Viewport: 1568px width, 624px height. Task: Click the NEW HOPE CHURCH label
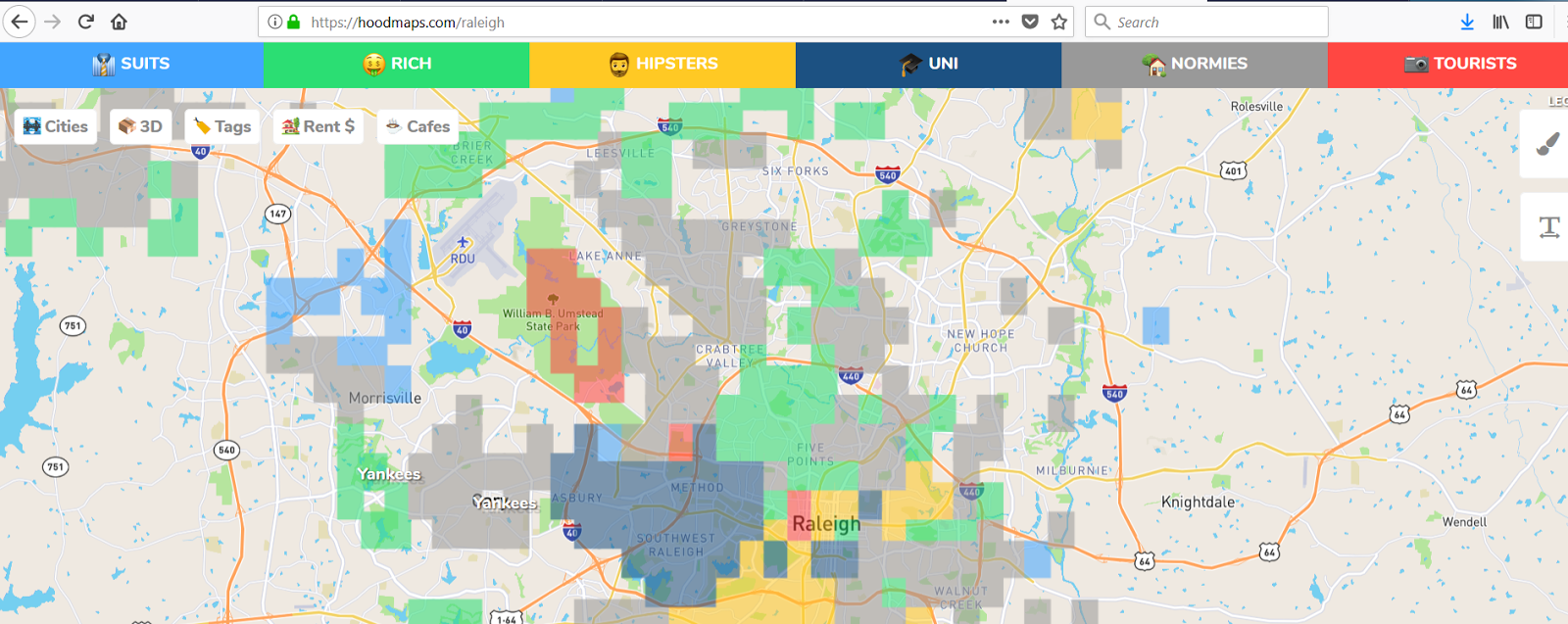pos(981,341)
